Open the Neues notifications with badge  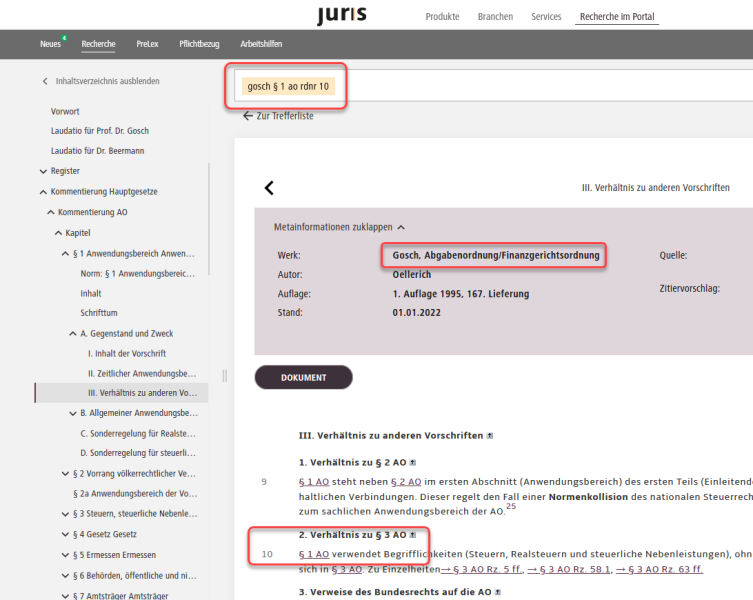(52, 44)
